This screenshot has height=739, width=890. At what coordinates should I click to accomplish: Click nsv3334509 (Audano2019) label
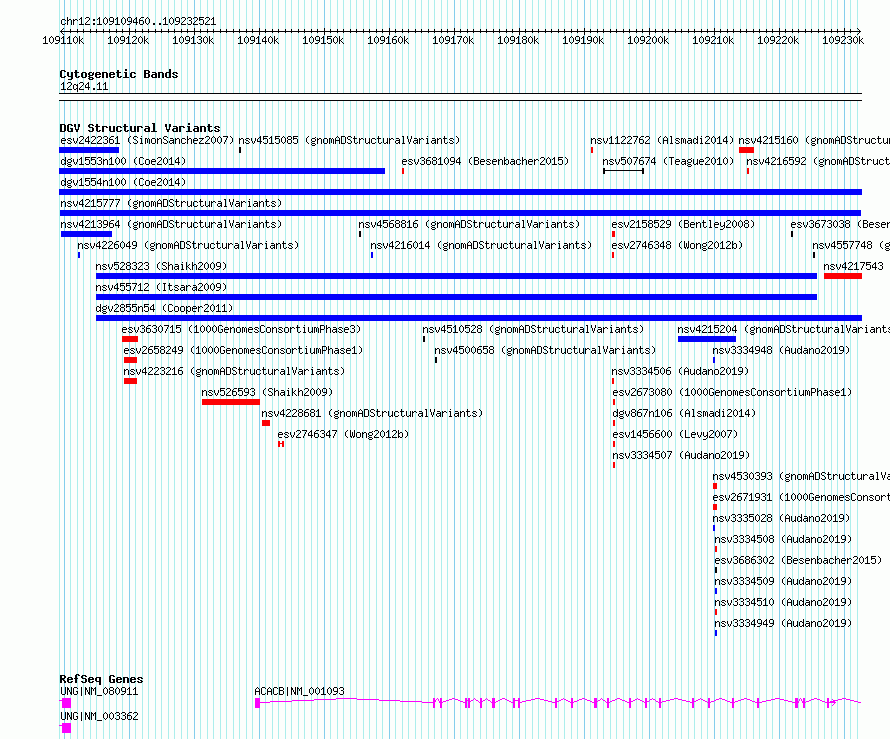783,581
